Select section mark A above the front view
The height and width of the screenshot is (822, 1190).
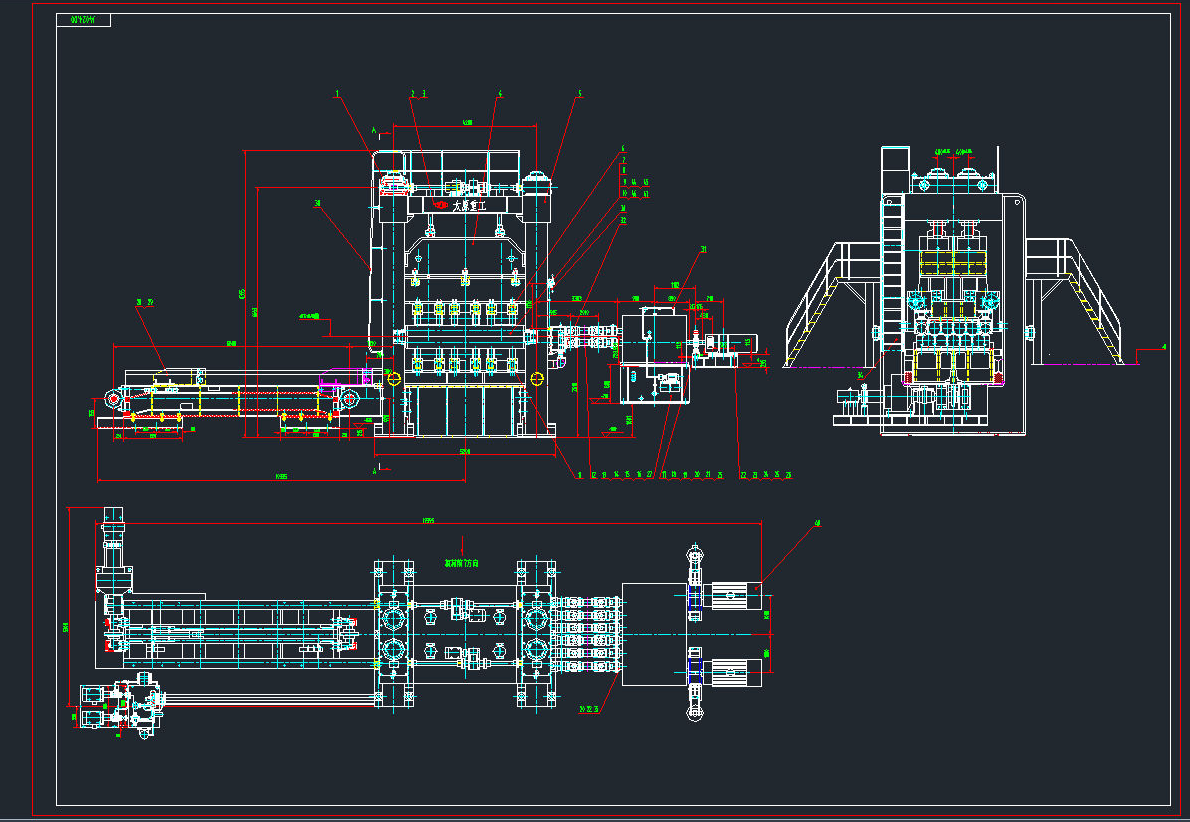click(374, 130)
